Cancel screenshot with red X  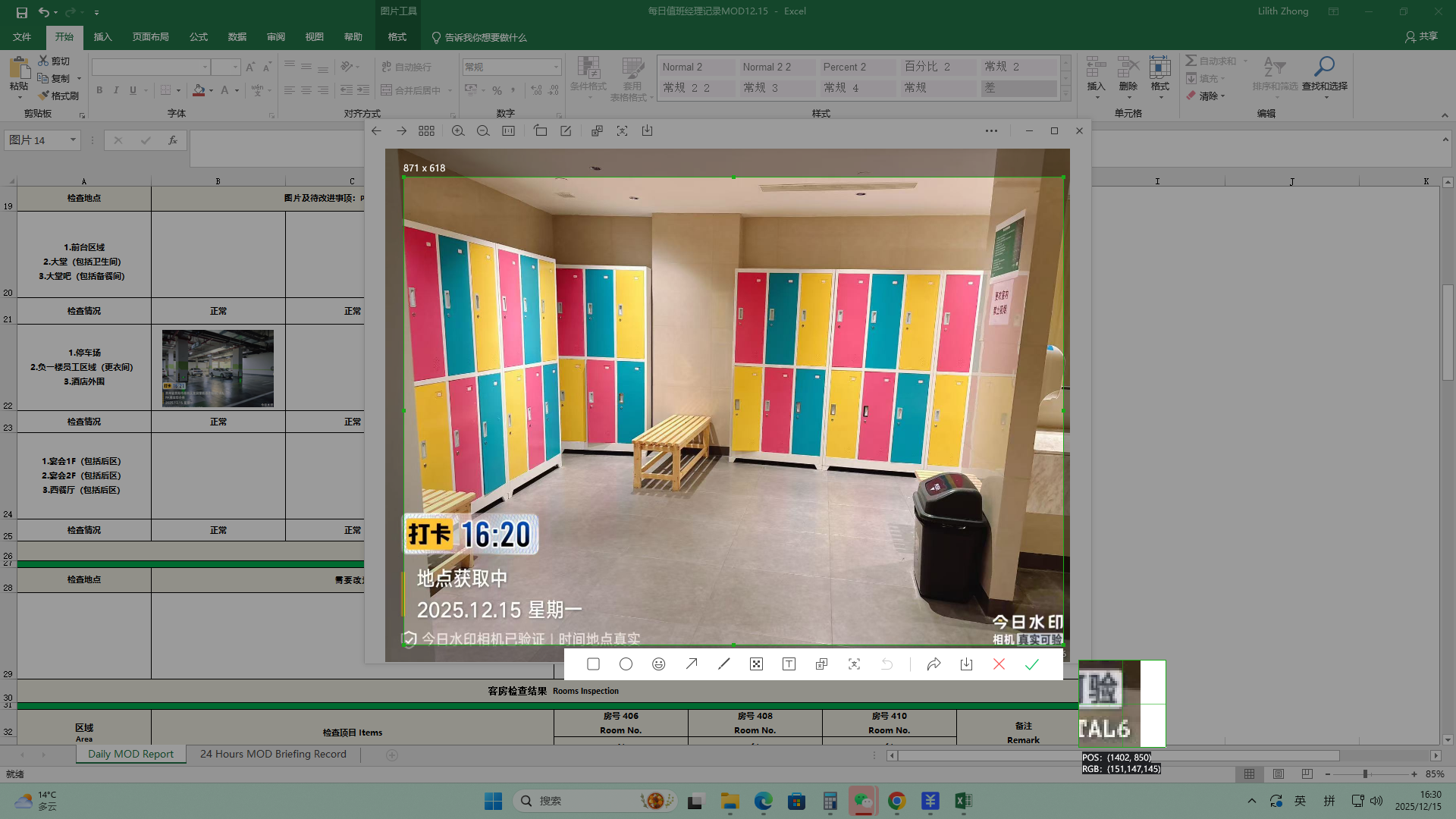pos(999,664)
